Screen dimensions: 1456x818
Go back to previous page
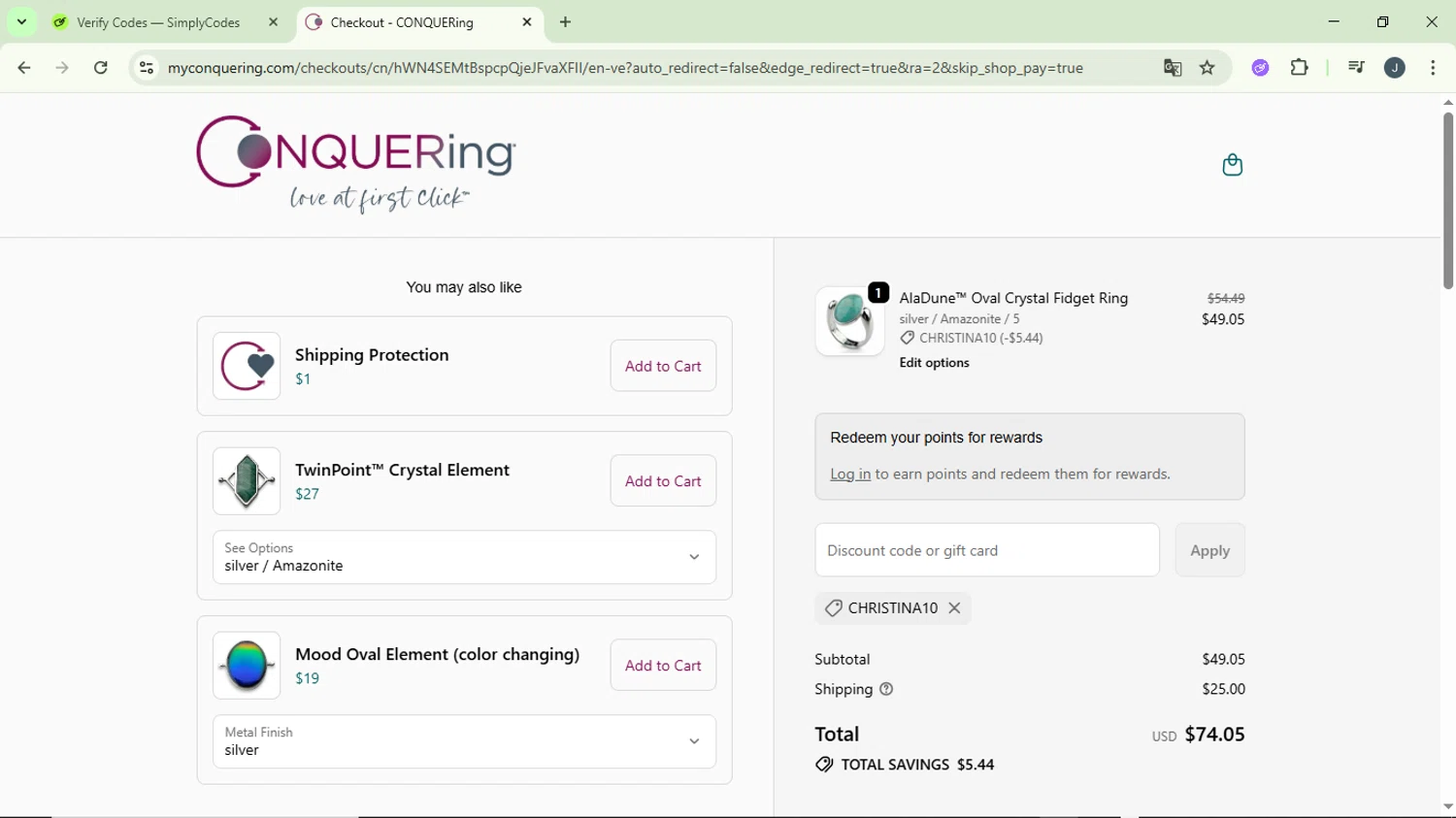point(24,68)
